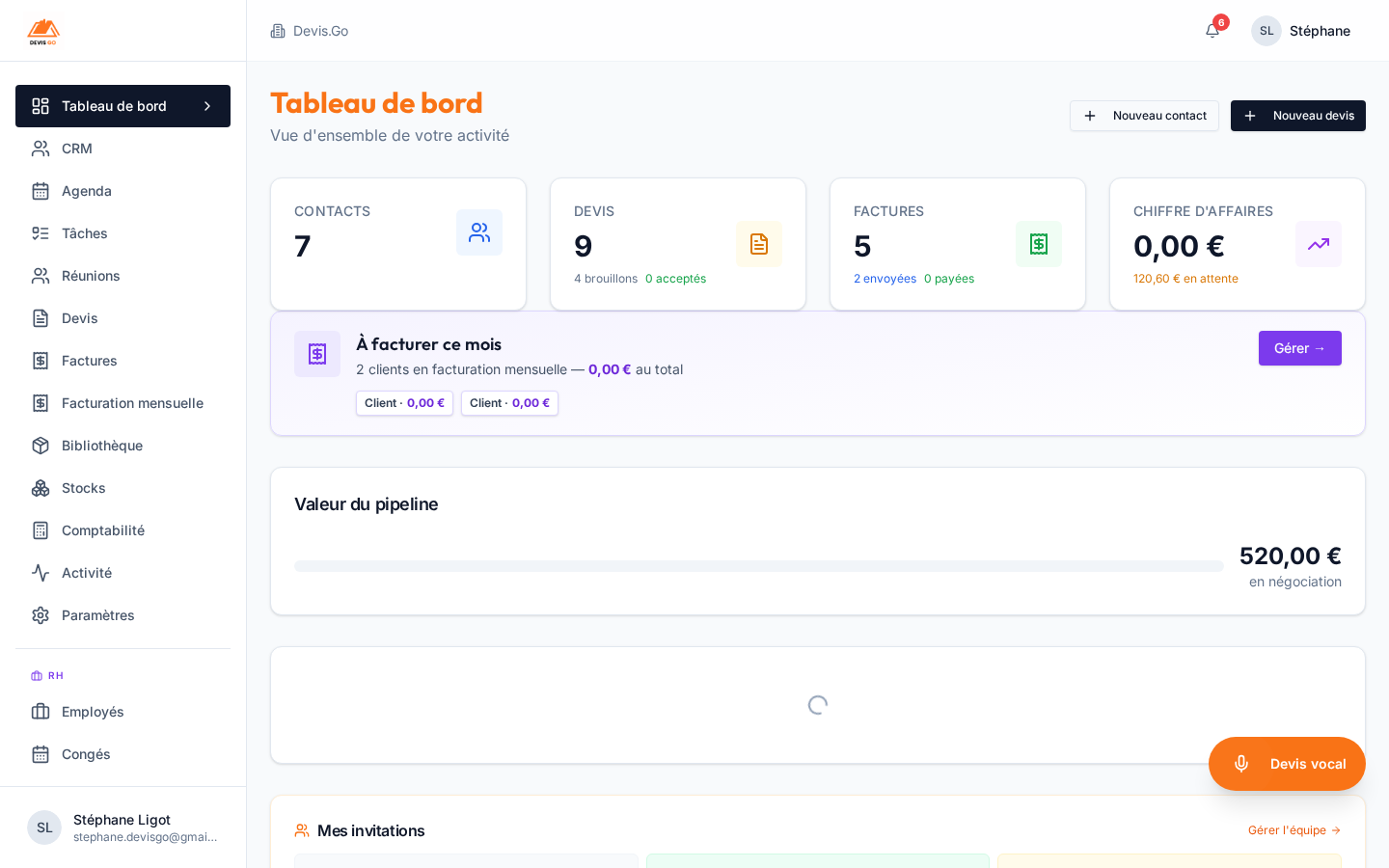Click the "4 brouillons" text

pos(606,279)
